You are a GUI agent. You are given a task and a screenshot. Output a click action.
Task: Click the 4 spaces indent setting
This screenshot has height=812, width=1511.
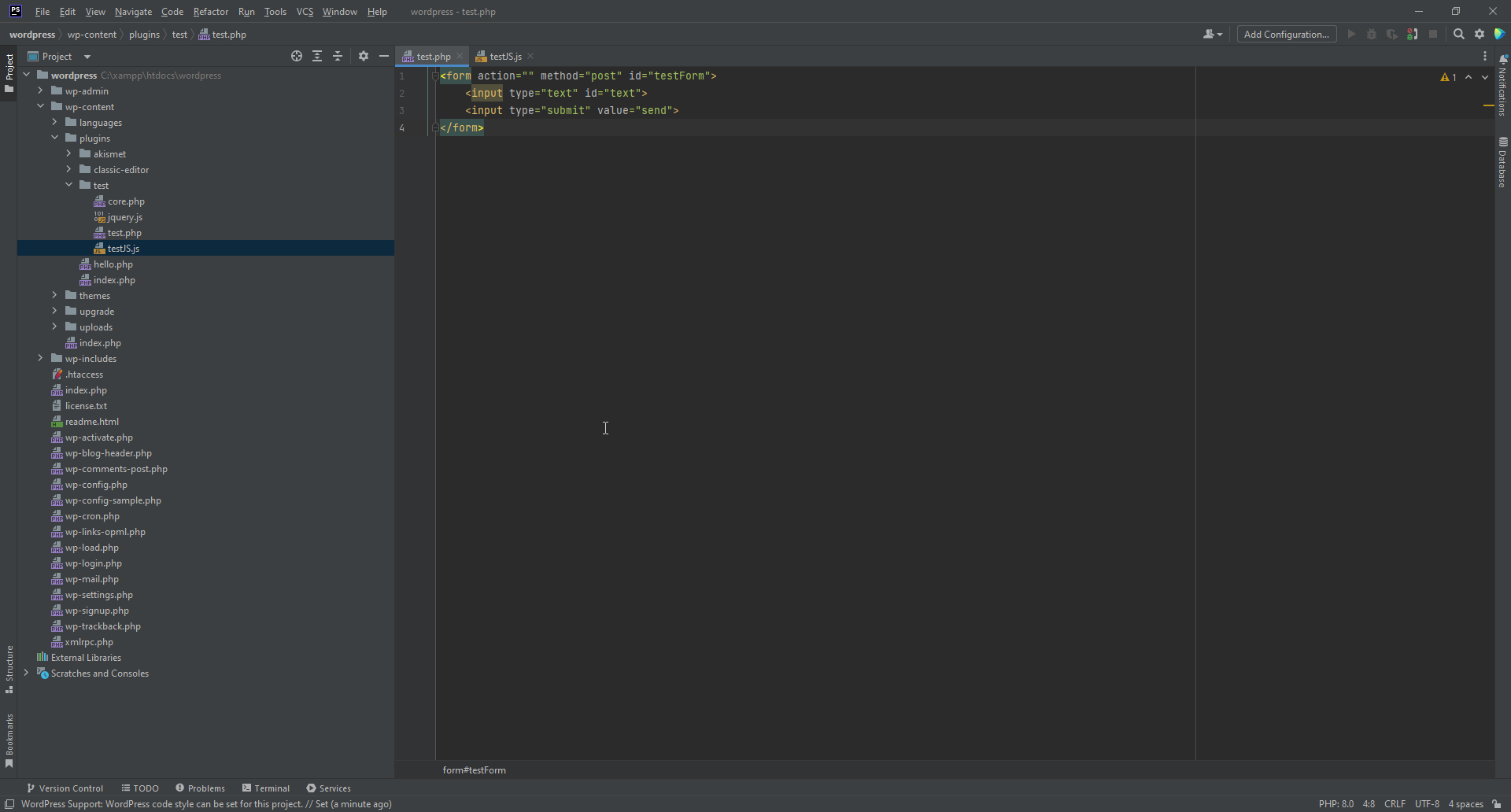click(1465, 804)
